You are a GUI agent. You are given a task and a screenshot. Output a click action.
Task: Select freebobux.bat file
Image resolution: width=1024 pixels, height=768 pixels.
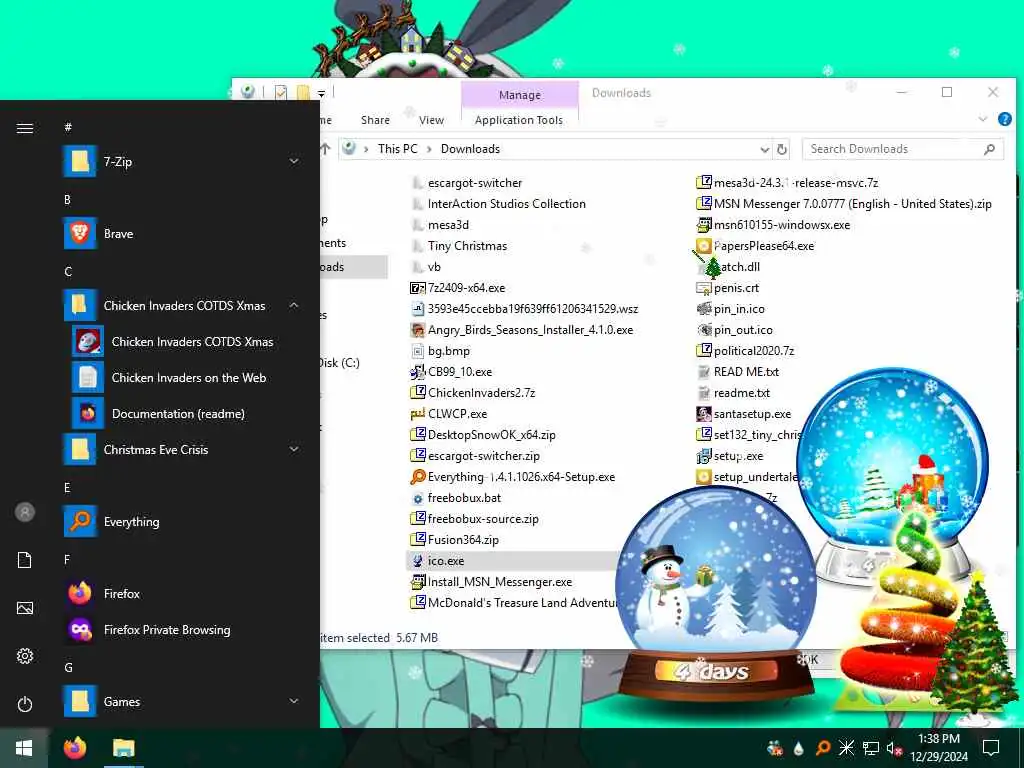tap(455, 498)
